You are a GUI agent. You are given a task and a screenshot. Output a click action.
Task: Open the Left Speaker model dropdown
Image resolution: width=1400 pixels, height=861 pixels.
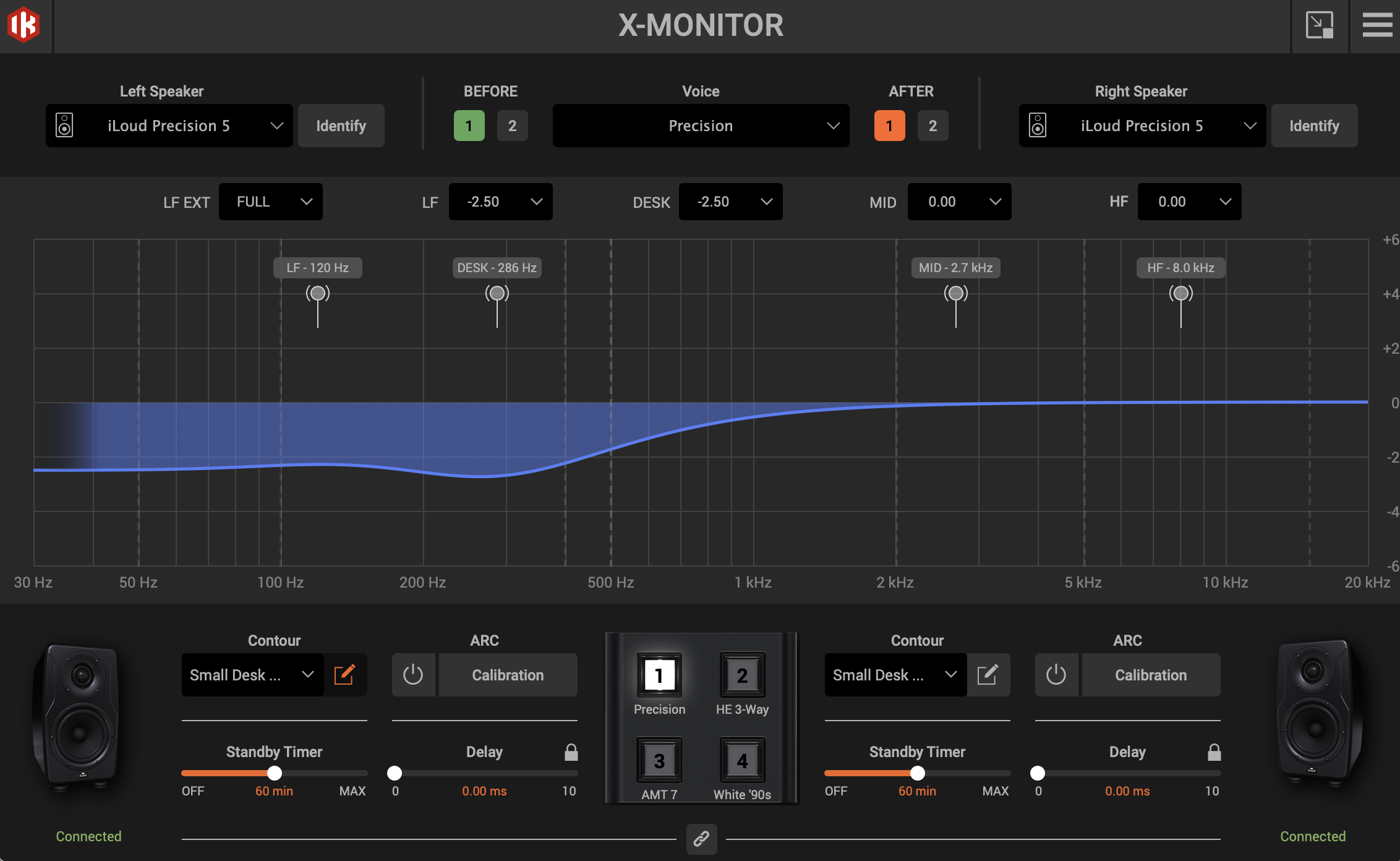coord(169,126)
